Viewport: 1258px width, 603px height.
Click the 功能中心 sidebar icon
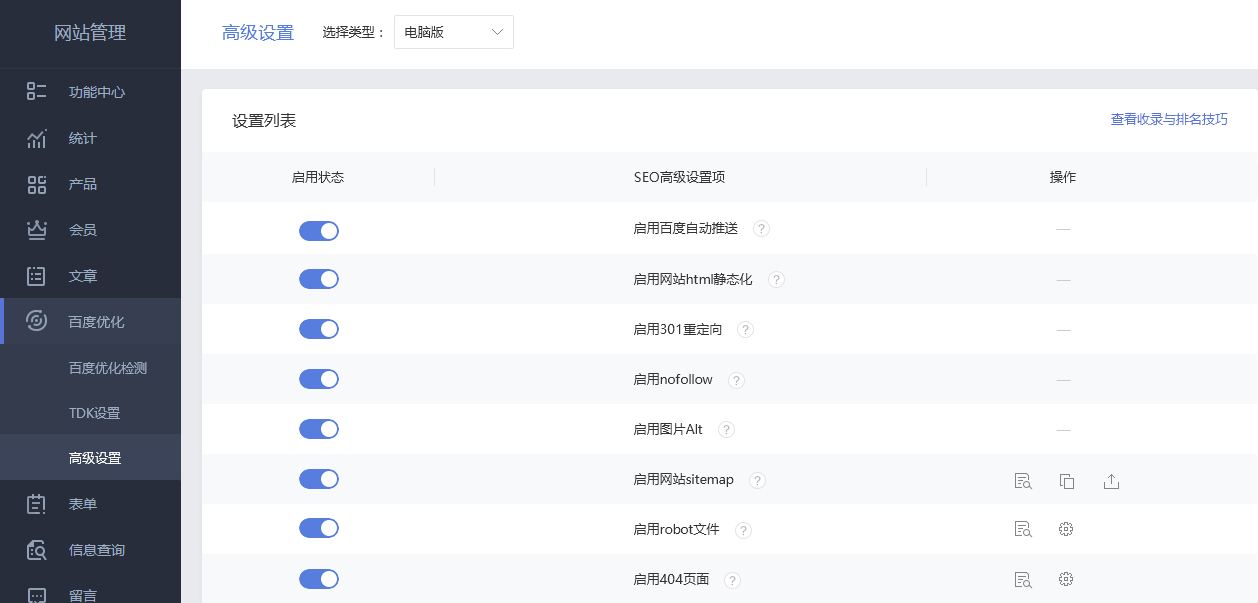click(x=37, y=92)
